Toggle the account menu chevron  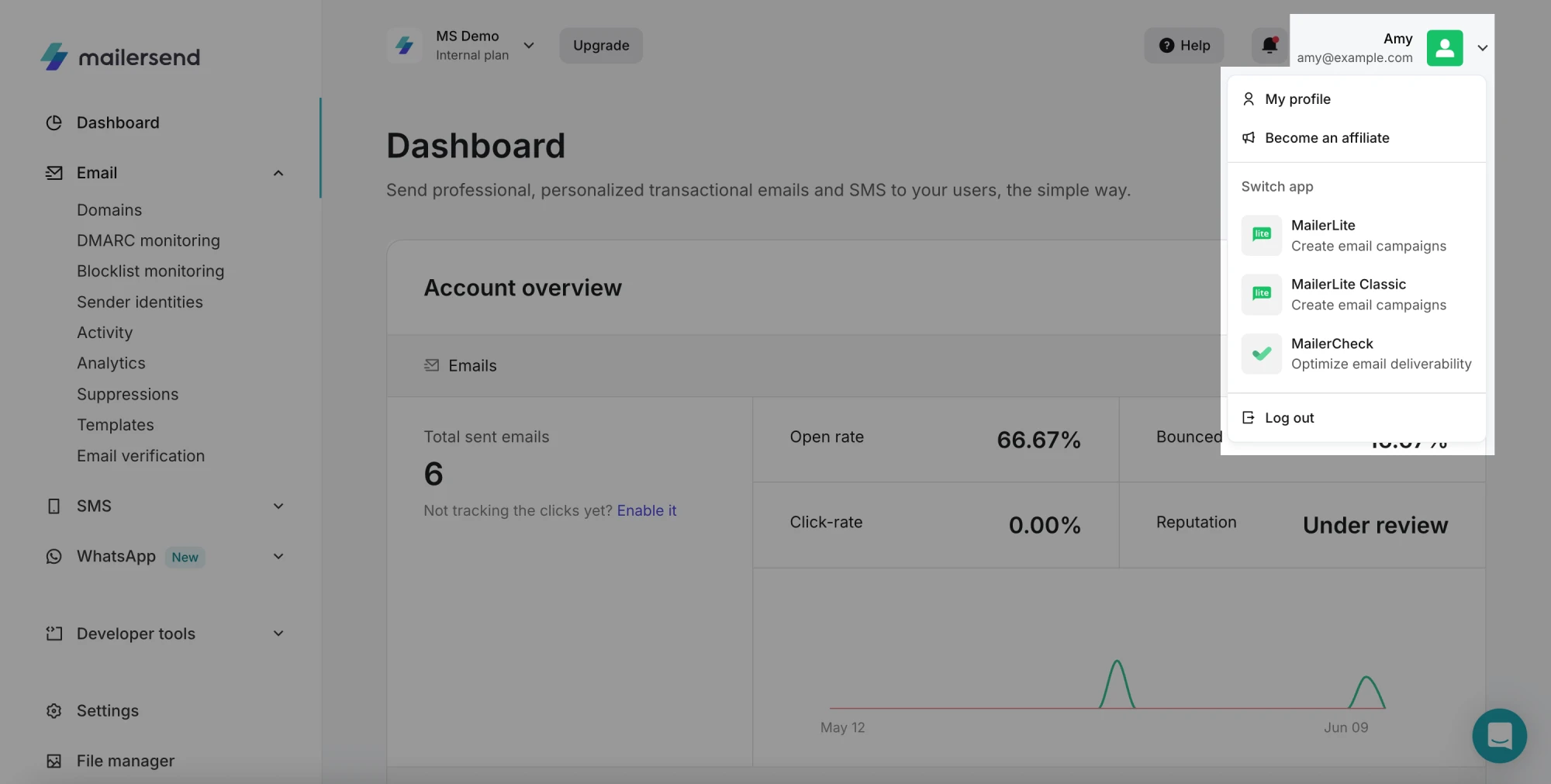tap(1482, 48)
